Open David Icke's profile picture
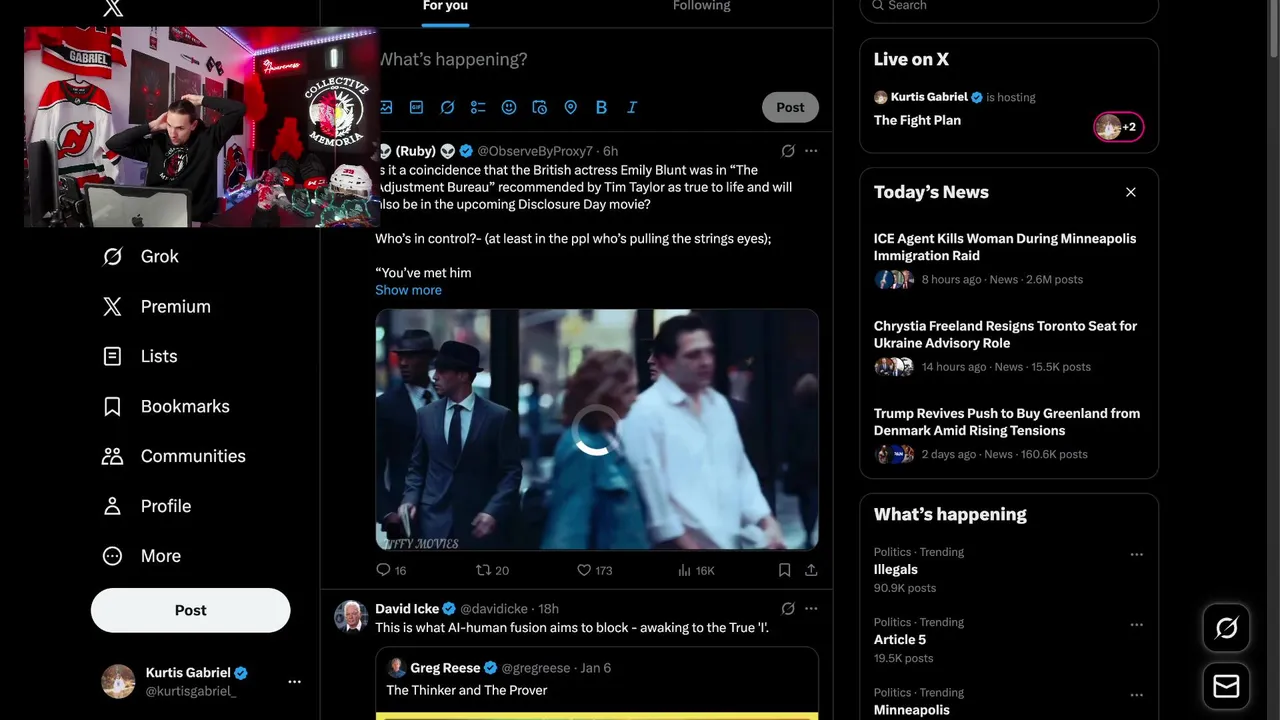The width and height of the screenshot is (1280, 720). point(351,617)
